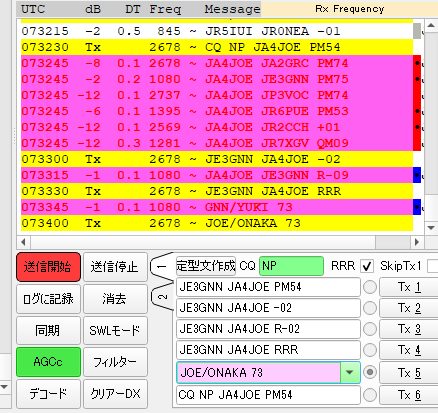Screen dimensions: 438x413
Task: Click the デコード button
Action: pos(48,394)
